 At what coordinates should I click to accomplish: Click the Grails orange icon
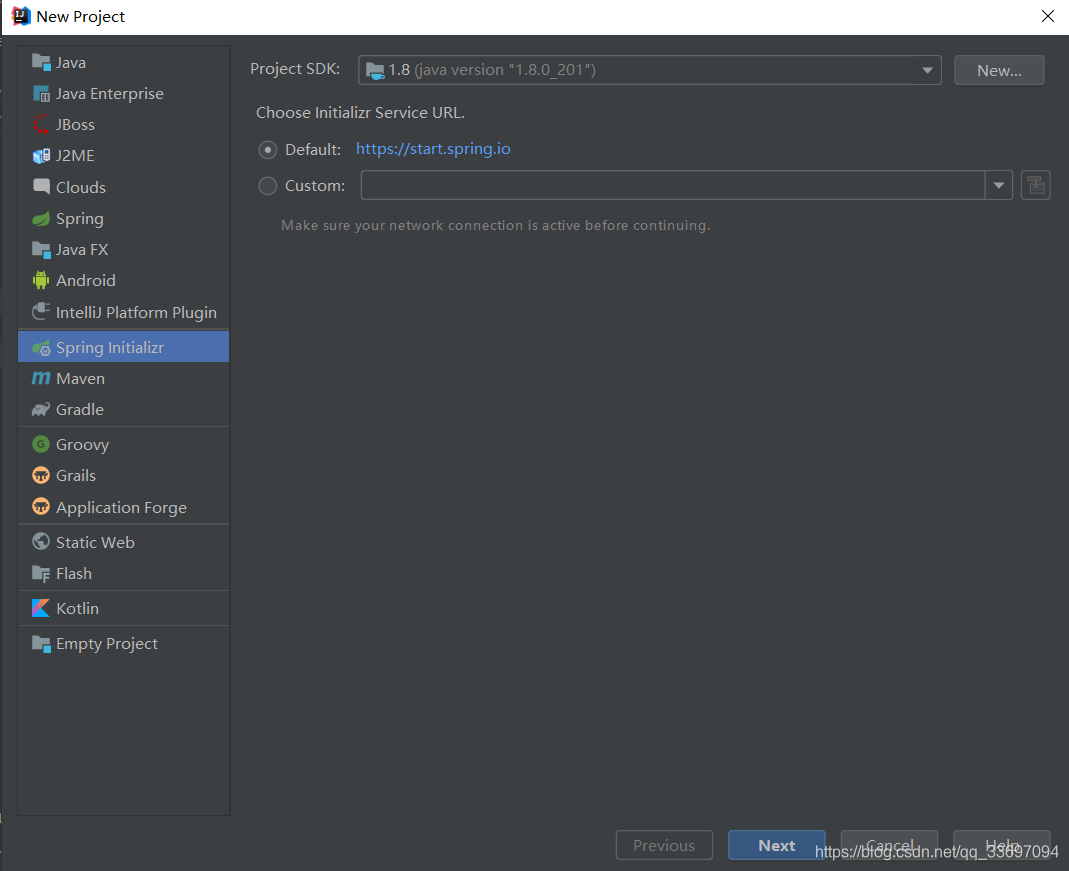click(x=41, y=475)
